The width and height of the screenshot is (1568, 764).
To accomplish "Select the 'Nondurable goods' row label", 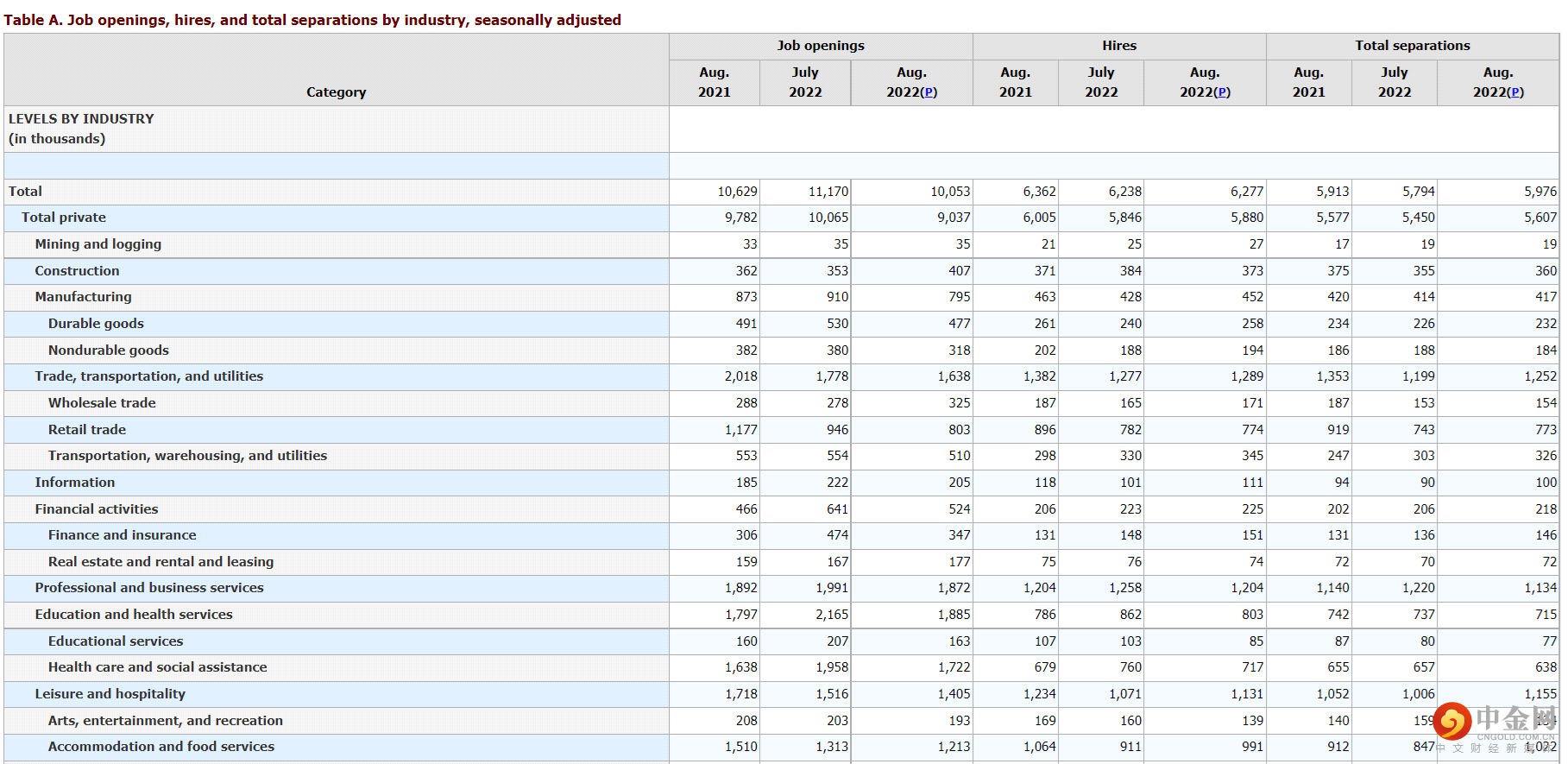I will pos(109,350).
